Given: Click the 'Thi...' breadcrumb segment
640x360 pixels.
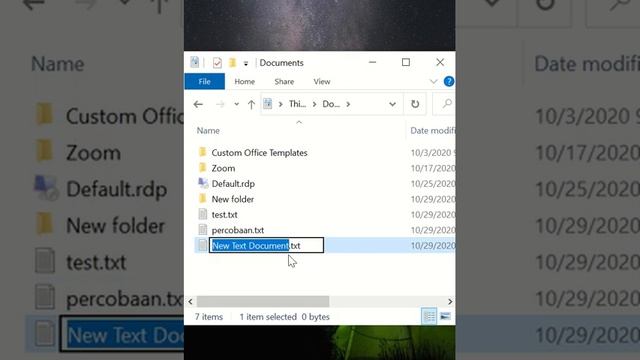Looking at the screenshot, I should [297, 104].
